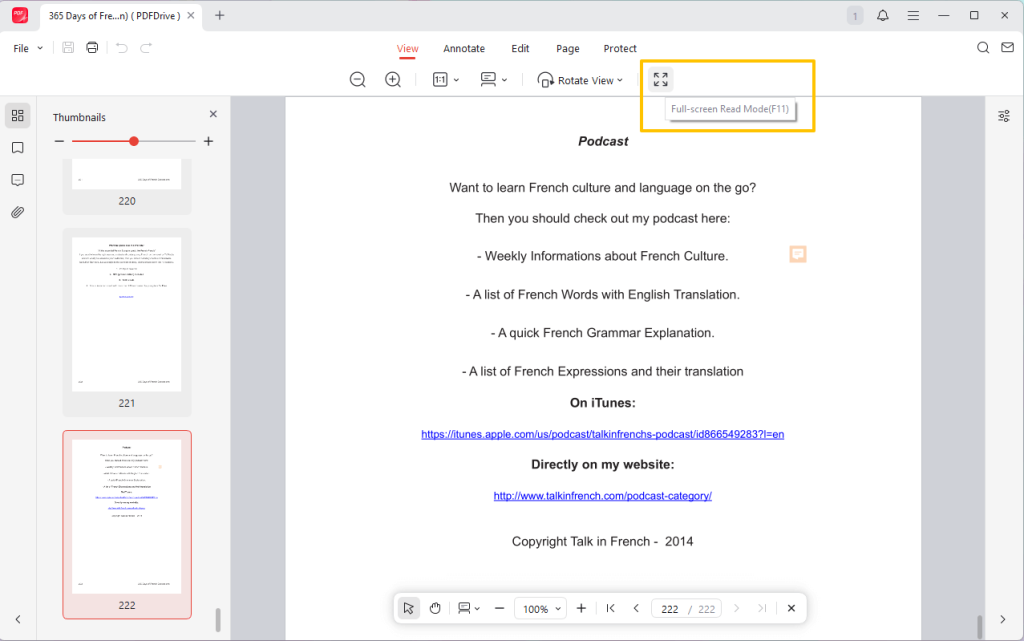Click the Full-screen Read Mode icon
The image size is (1024, 641).
[x=660, y=80]
